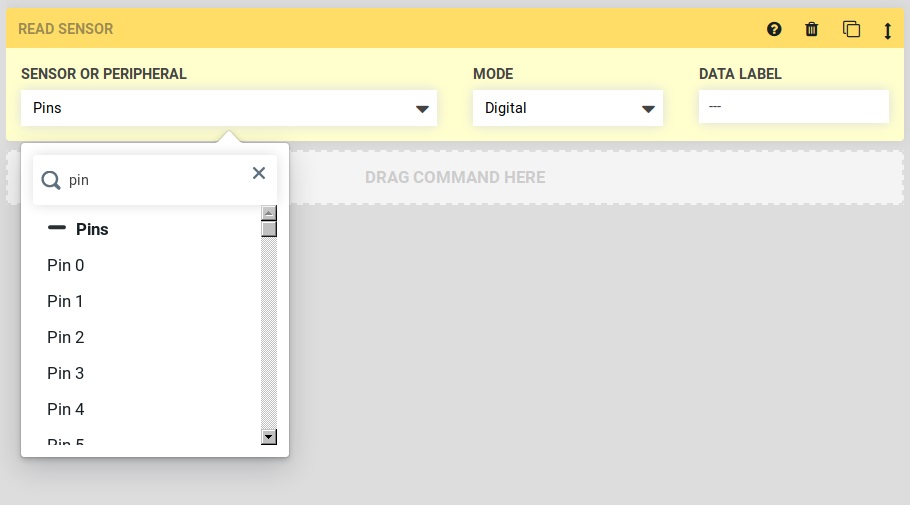
Task: Click the search magnifier icon
Action: click(51, 180)
